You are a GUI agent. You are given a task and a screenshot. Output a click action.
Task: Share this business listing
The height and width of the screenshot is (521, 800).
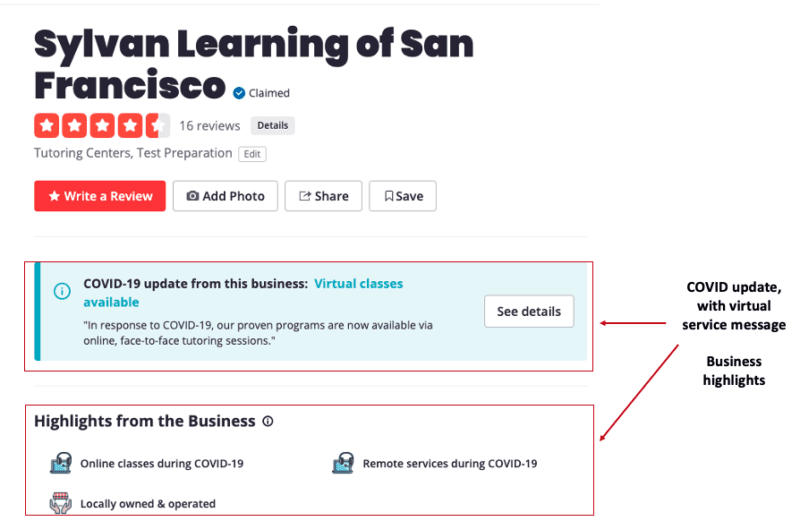pyautogui.click(x=323, y=196)
